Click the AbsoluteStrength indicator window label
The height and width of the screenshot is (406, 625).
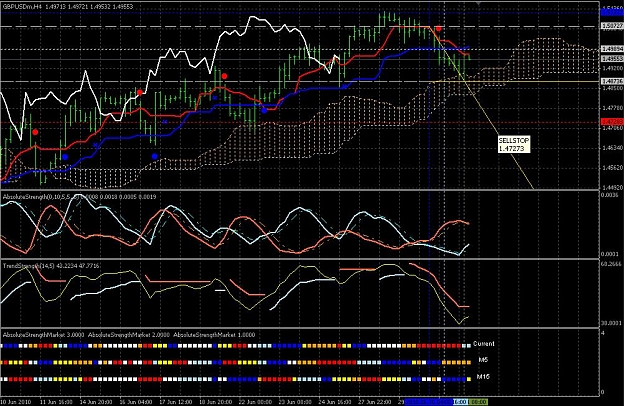(x=80, y=197)
